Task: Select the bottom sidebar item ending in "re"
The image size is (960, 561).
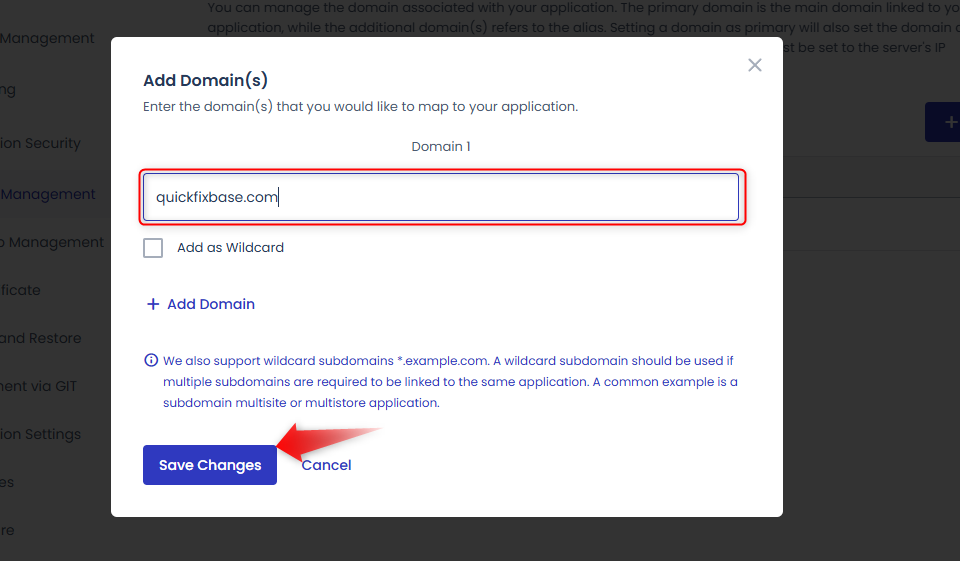Action: [7, 530]
